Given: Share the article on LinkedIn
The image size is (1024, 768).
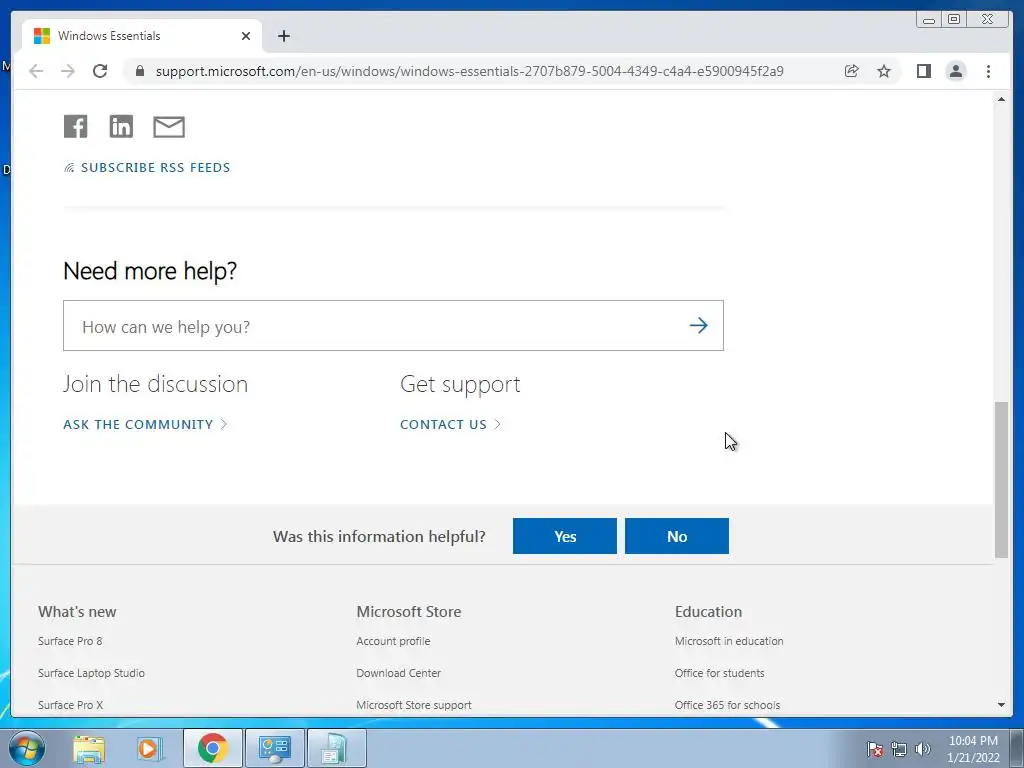Looking at the screenshot, I should [121, 126].
